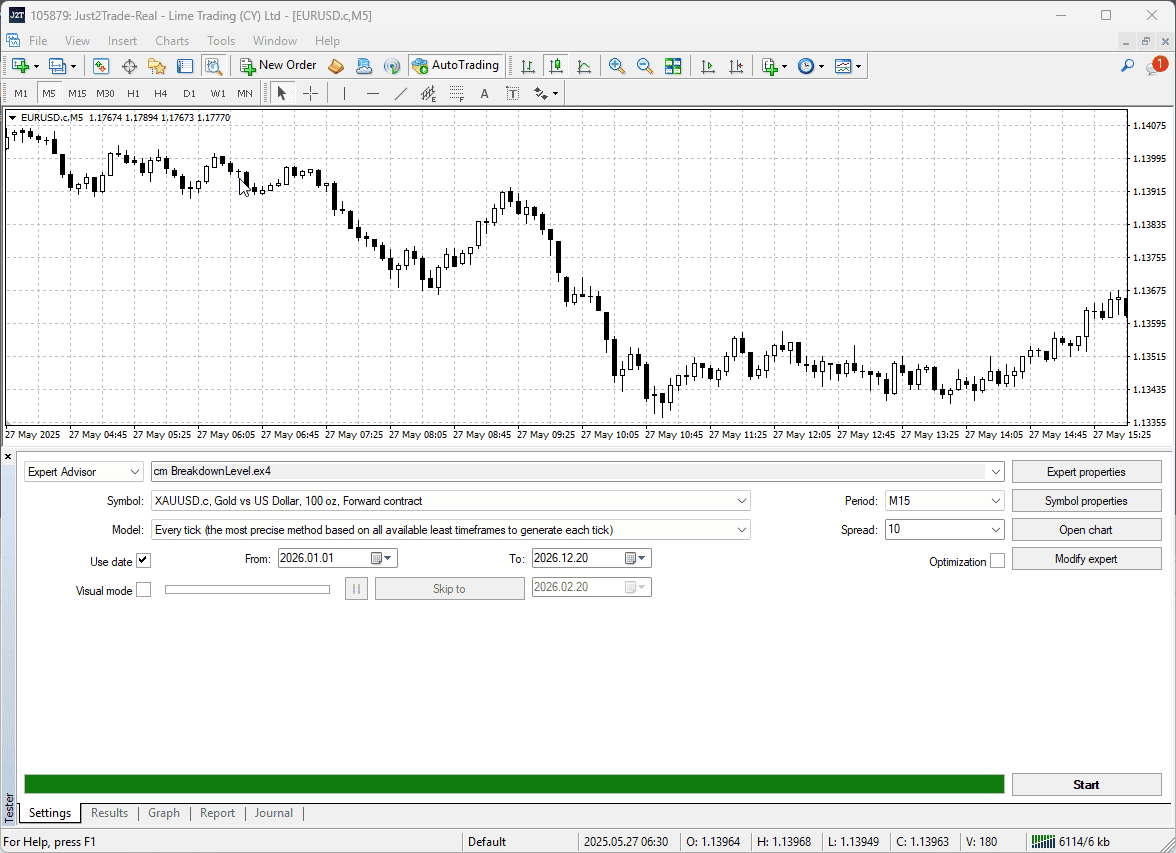Click the Zoom In magnifier icon
The width and height of the screenshot is (1176, 853).
point(616,66)
